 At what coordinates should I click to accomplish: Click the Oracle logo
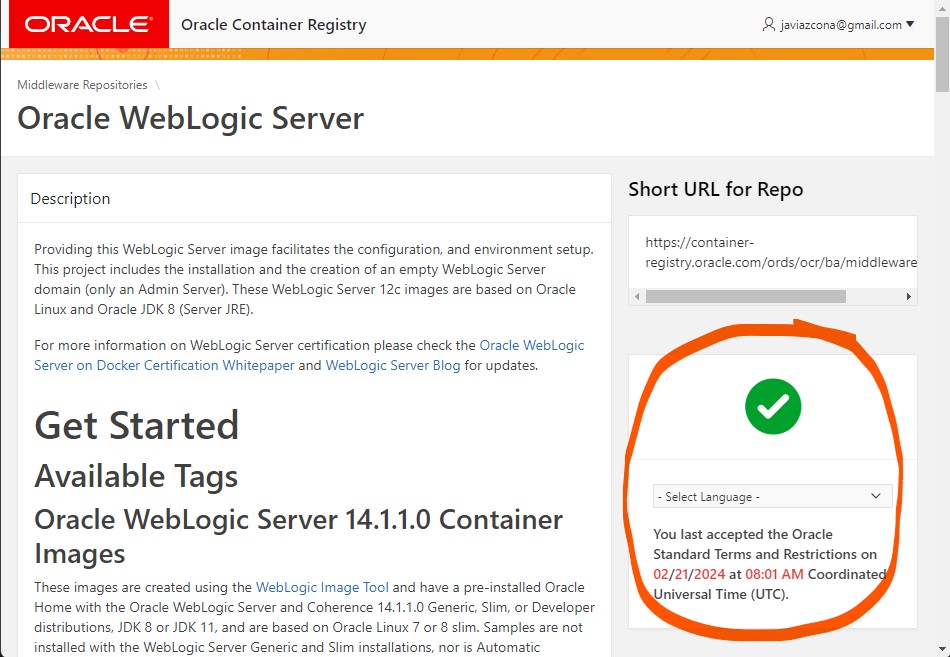(89, 24)
